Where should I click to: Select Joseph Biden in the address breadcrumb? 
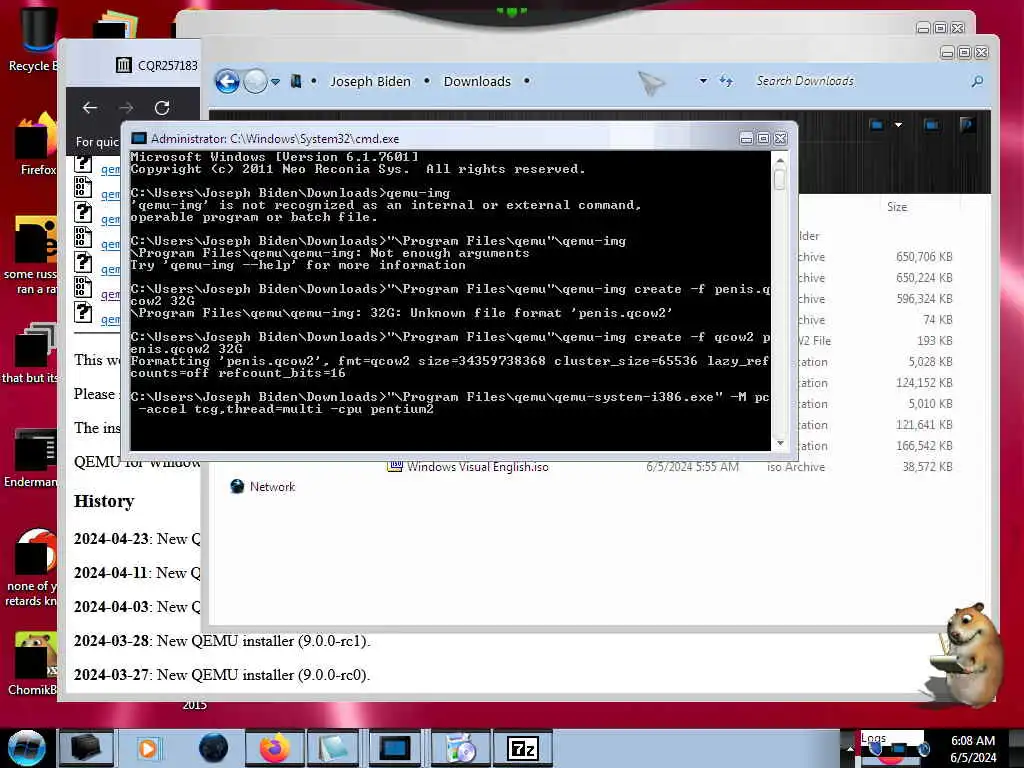pos(370,82)
